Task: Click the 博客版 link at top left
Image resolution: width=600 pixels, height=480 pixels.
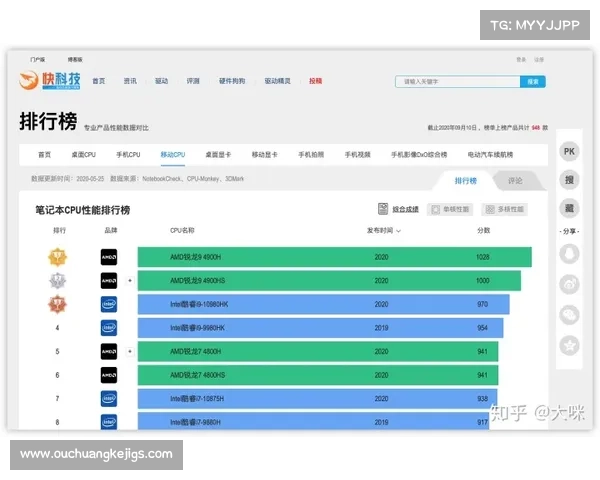Action: [x=75, y=59]
